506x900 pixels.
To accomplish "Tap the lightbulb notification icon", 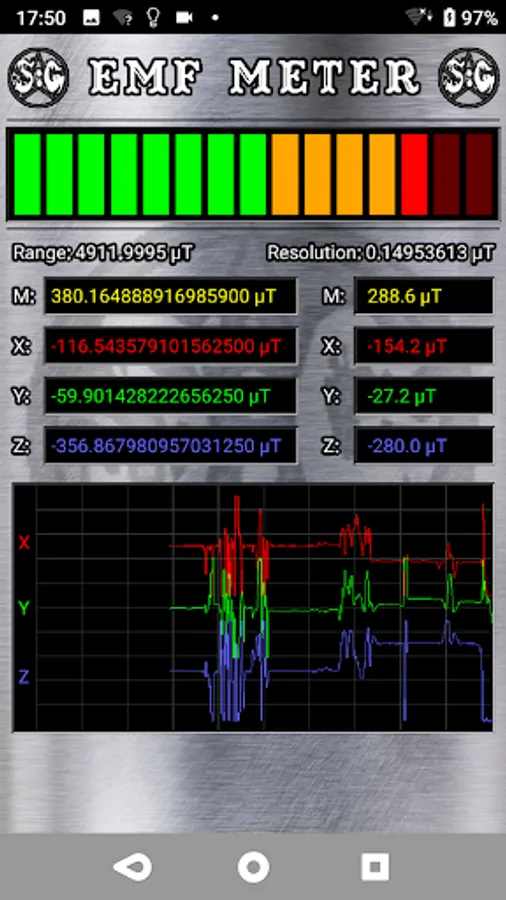I will (153, 17).
